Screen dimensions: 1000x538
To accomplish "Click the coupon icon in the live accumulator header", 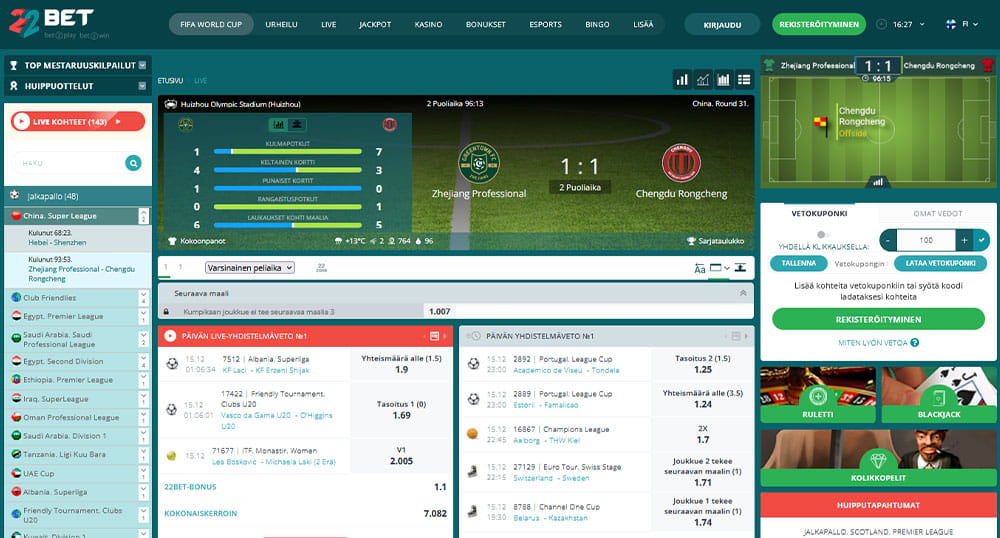I will point(434,336).
